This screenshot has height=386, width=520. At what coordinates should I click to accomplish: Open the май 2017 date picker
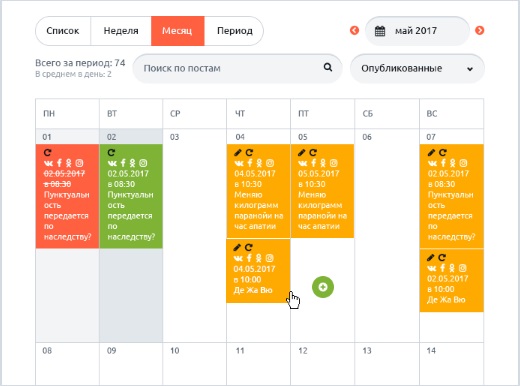tap(417, 31)
